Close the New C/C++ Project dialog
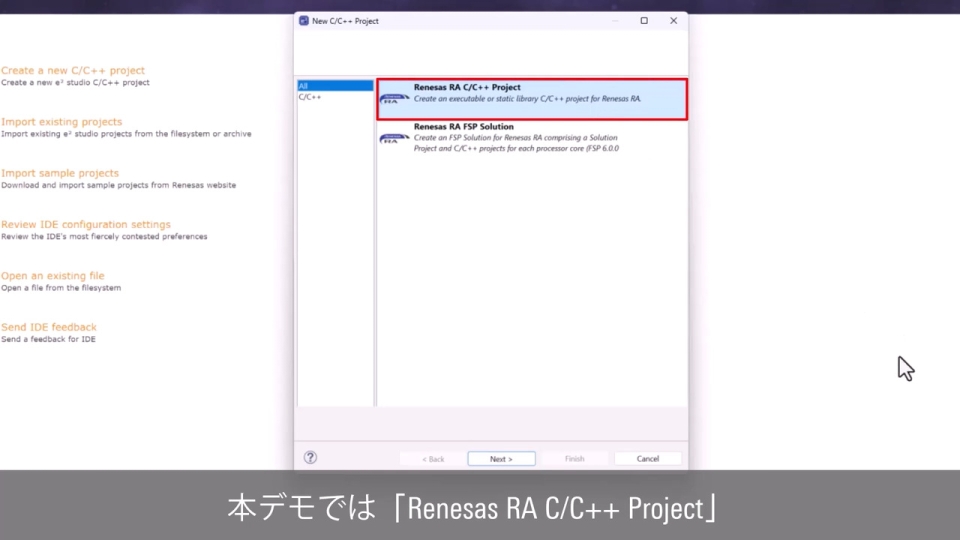960x540 pixels. point(673,21)
